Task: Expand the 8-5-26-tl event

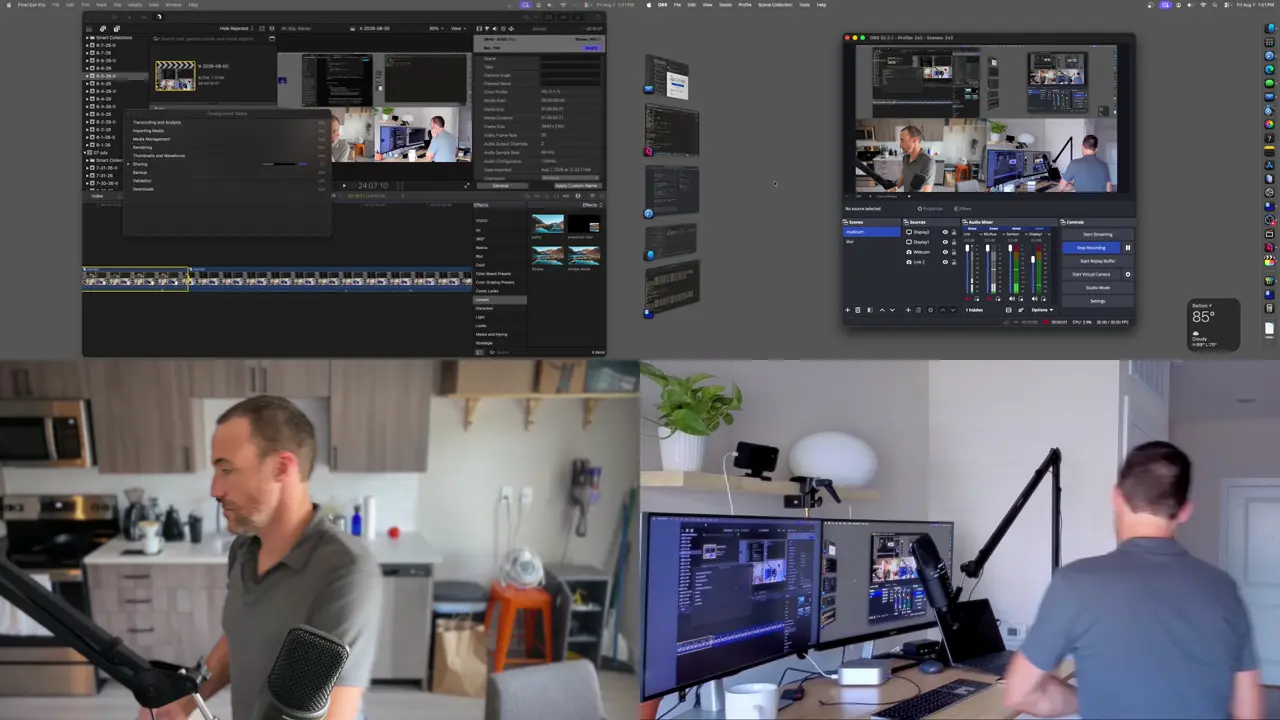Action: pyautogui.click(x=88, y=76)
